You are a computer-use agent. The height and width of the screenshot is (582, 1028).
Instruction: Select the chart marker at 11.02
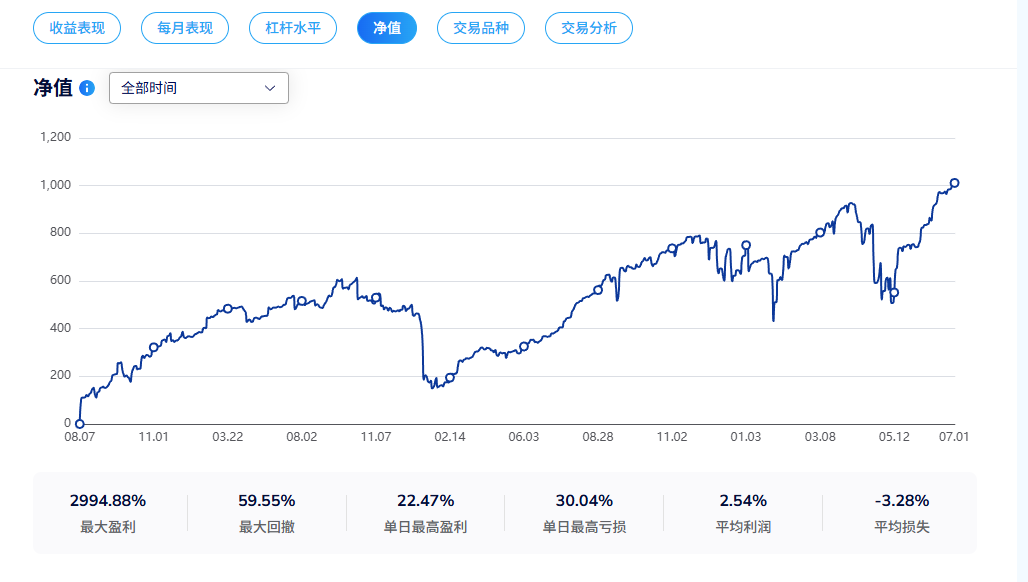(x=672, y=248)
